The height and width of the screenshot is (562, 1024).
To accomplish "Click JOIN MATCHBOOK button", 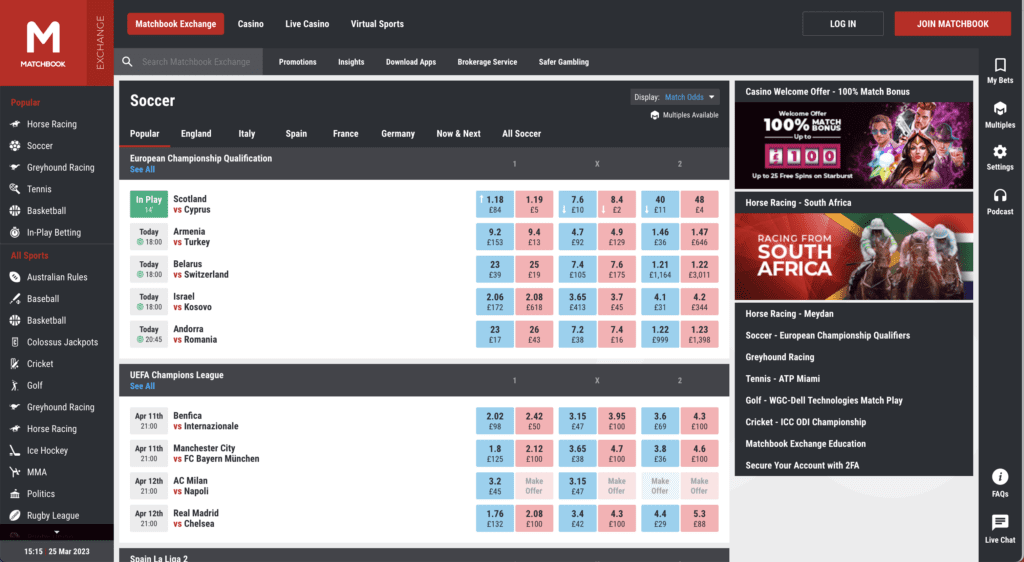I will pos(953,23).
